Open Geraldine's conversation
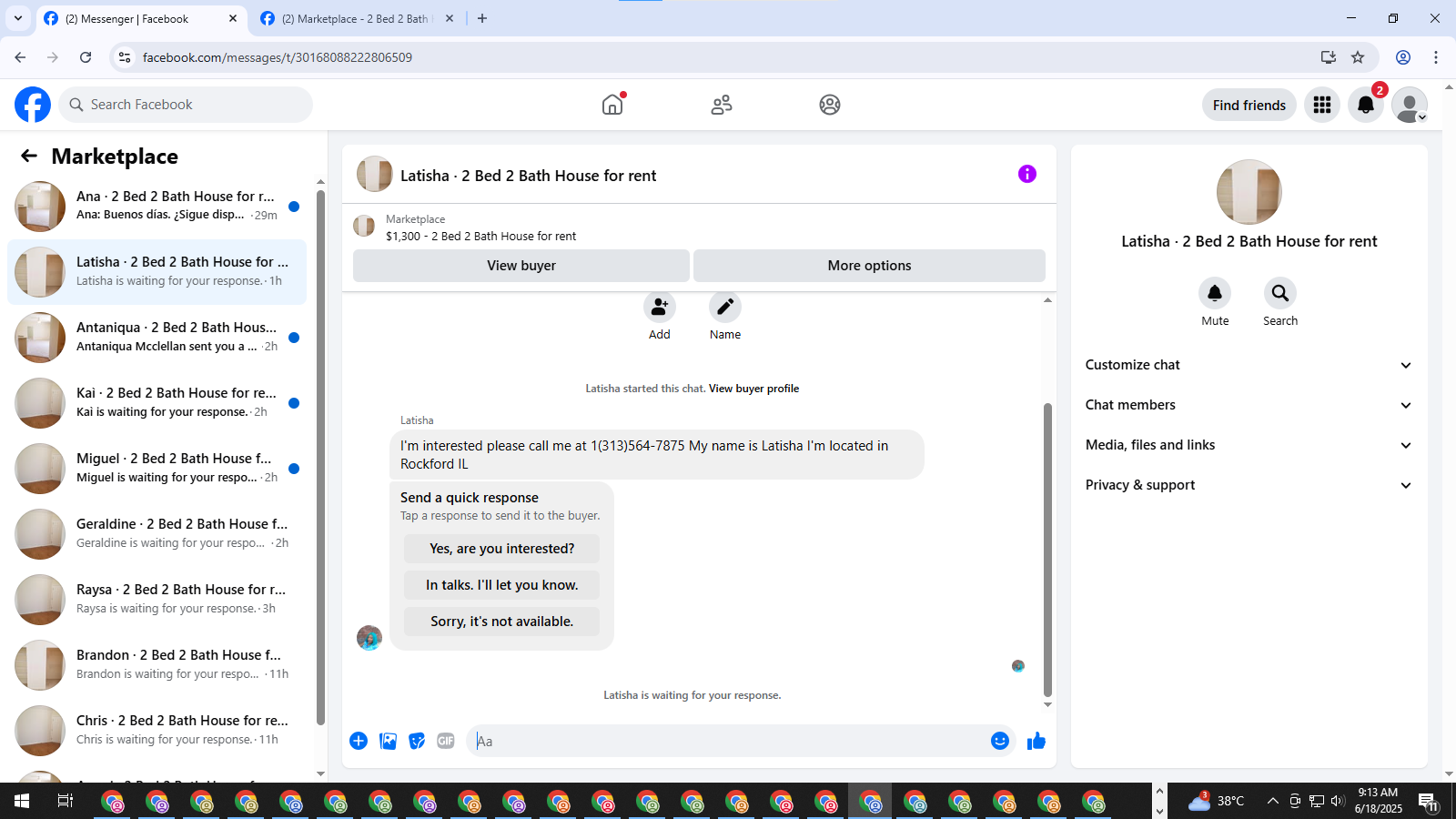Screen dimensions: 1456x819 pyautogui.click(x=157, y=534)
